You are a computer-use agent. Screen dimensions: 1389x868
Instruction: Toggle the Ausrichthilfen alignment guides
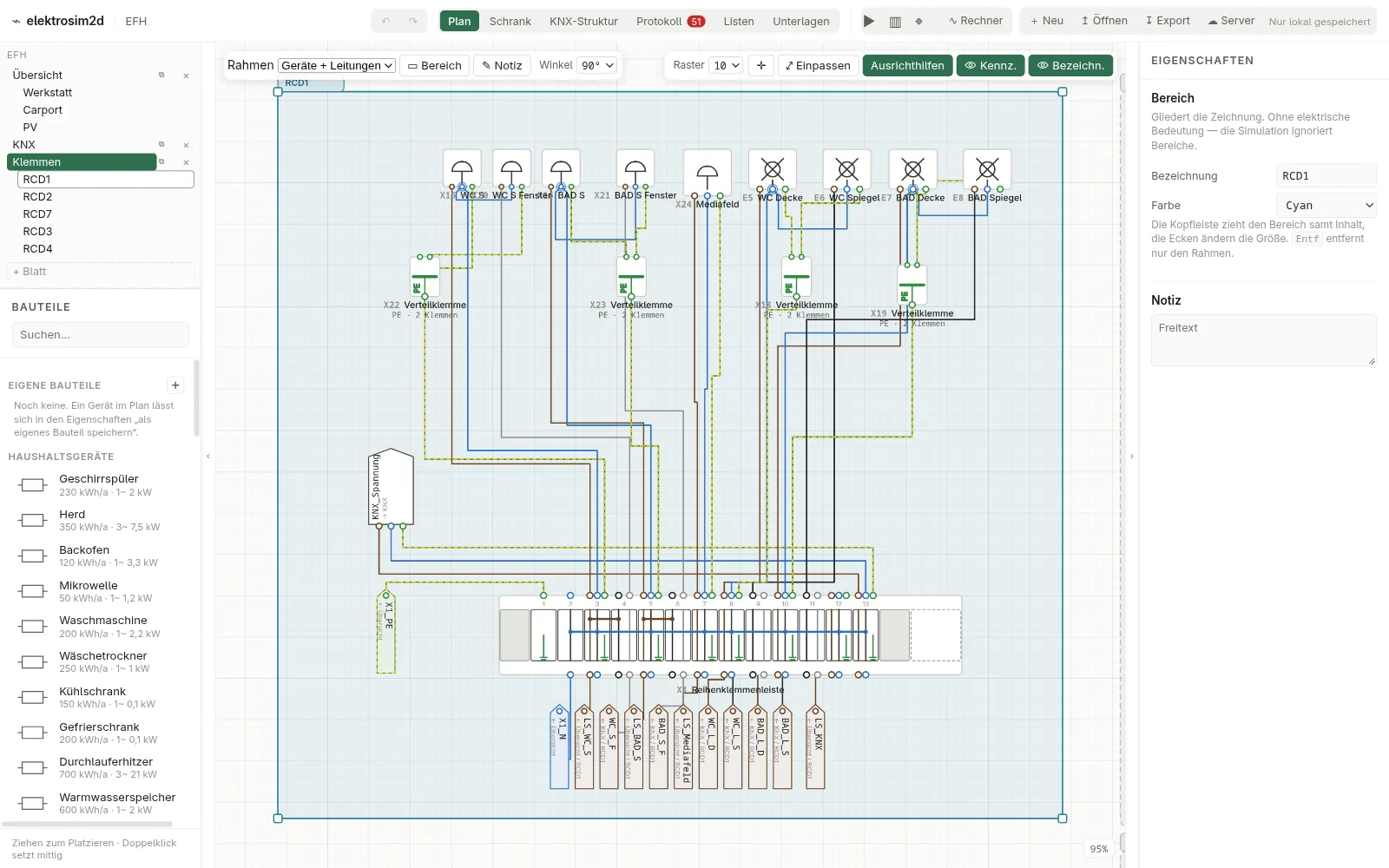point(907,65)
